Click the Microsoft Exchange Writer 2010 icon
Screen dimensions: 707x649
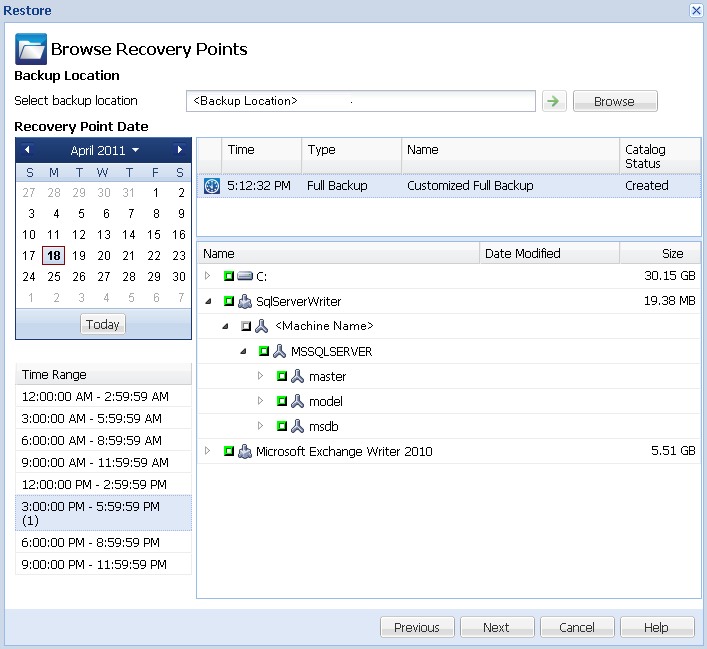click(246, 452)
